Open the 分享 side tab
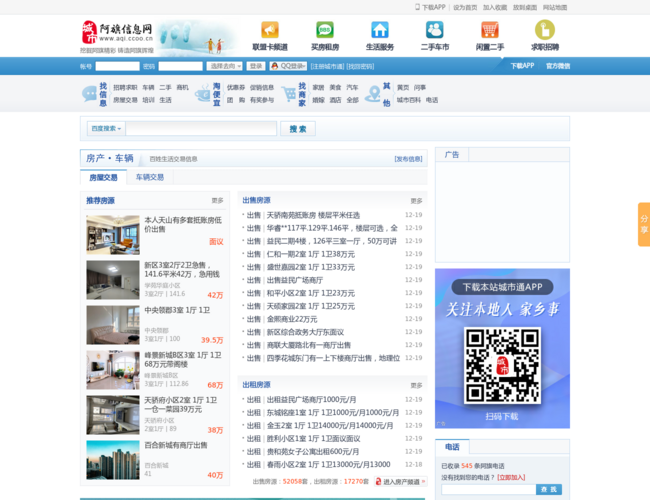The width and height of the screenshot is (650, 500). [644, 224]
